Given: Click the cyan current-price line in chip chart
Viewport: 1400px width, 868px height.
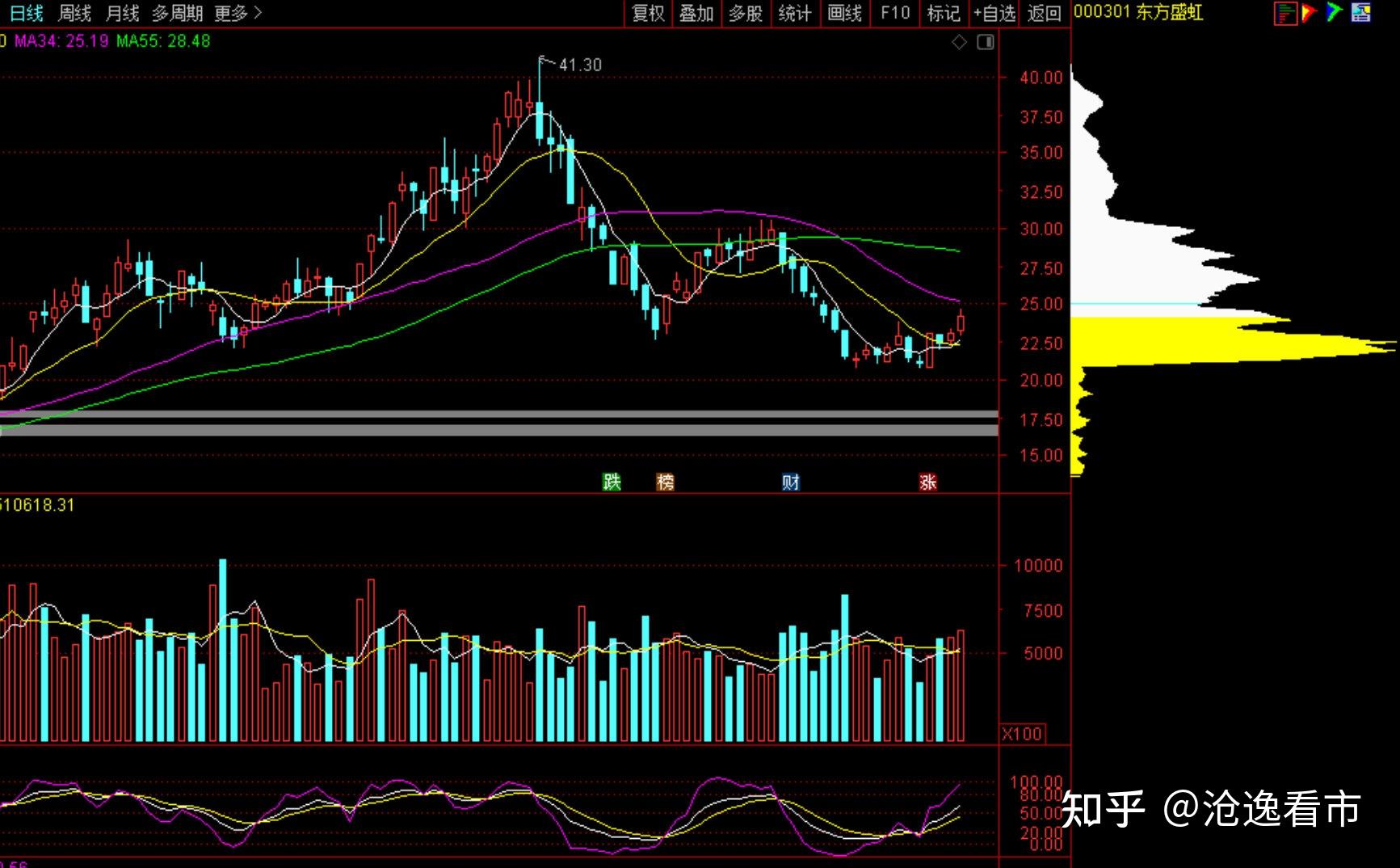Looking at the screenshot, I should (x=1135, y=305).
